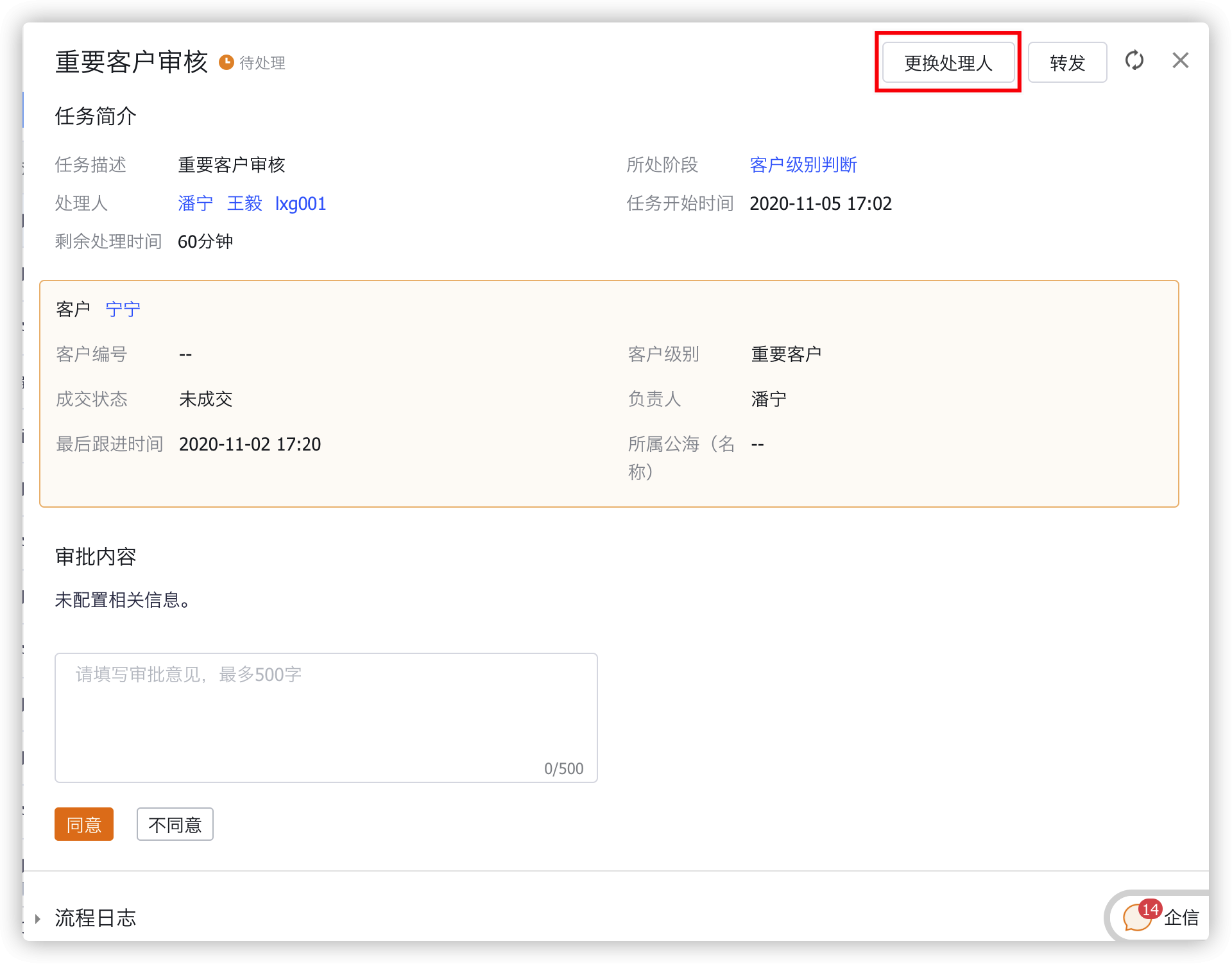Open the 企信 chat bubble icon

coord(1137,918)
